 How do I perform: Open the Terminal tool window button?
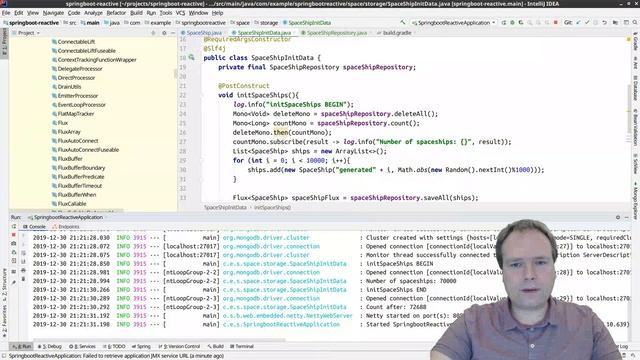[x=242, y=347]
